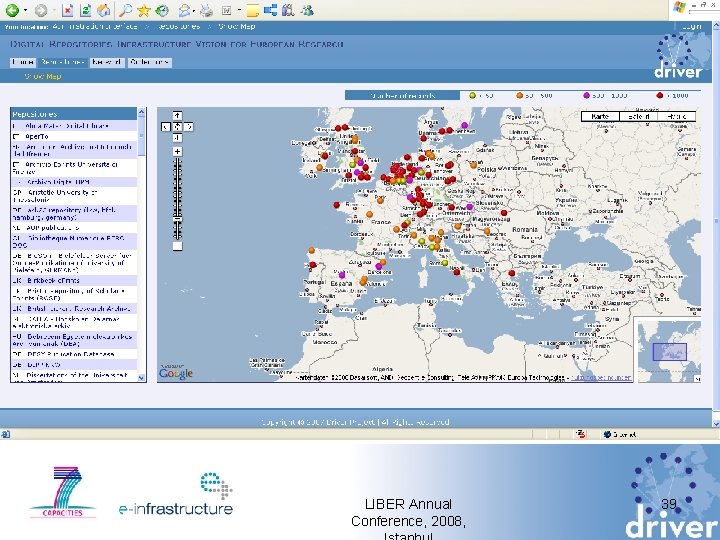Select the yellow Show Map submenu item
This screenshot has width=720, height=540.
click(x=43, y=76)
